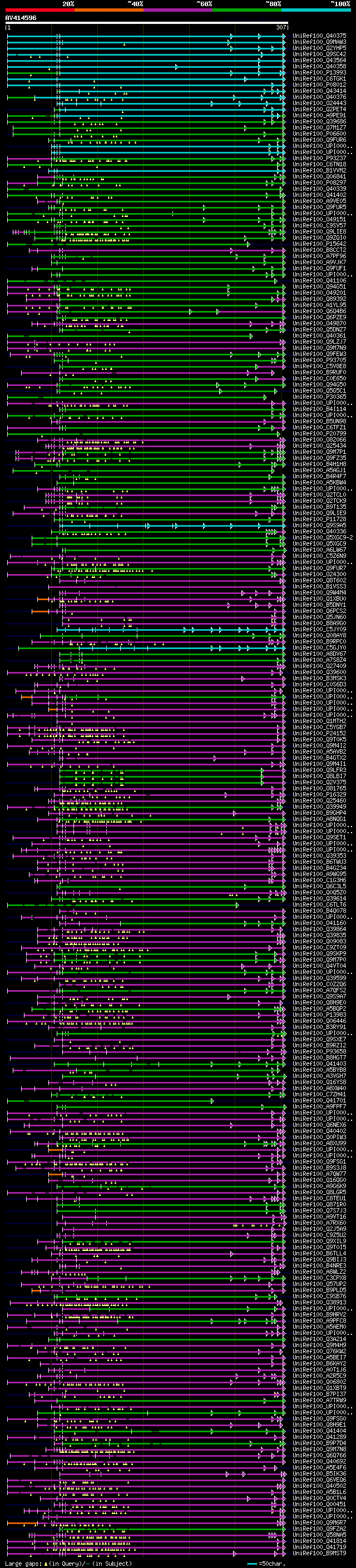Click the UniRef100_Q9LZJ7 identifier
Viewport: 356px width, 1568px height.
click(319, 342)
